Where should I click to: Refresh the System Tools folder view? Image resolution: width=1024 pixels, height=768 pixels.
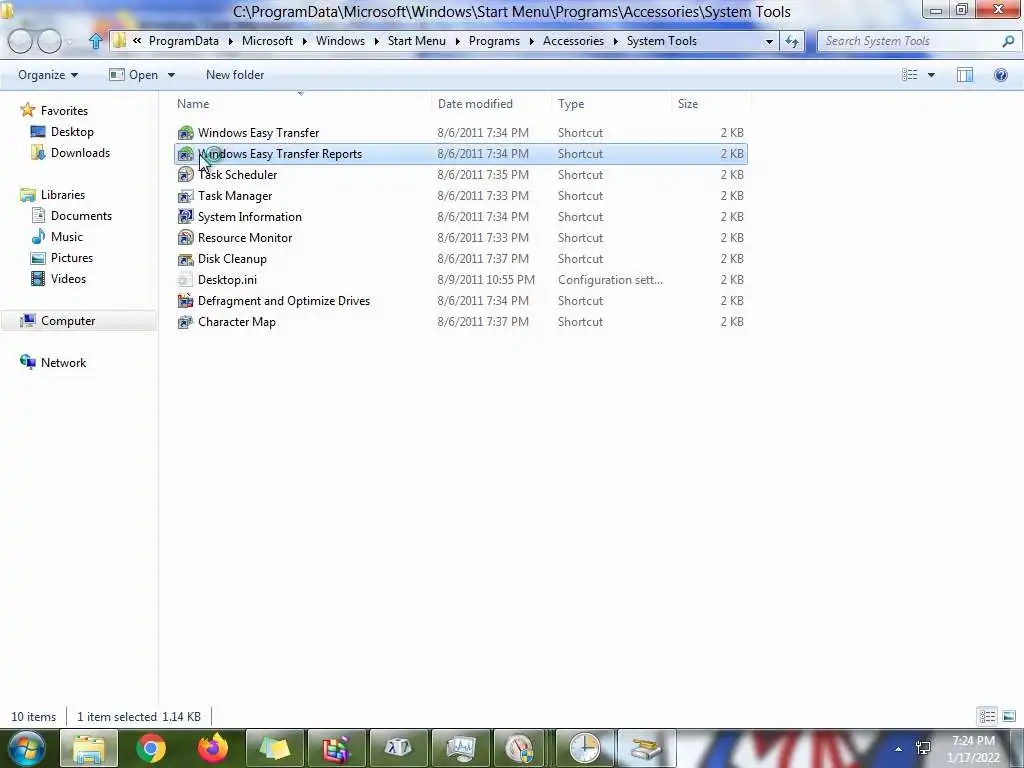click(x=792, y=41)
